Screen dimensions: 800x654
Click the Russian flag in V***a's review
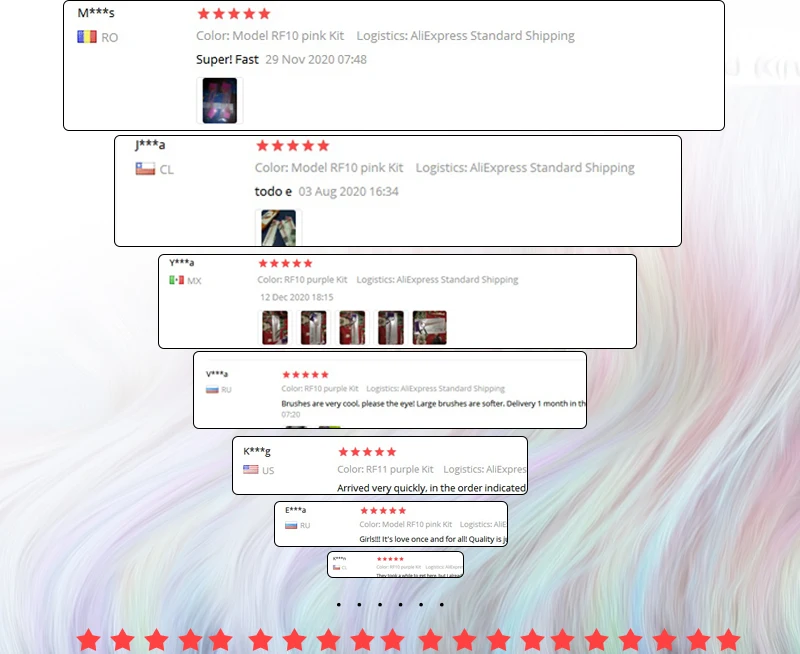pyautogui.click(x=212, y=390)
